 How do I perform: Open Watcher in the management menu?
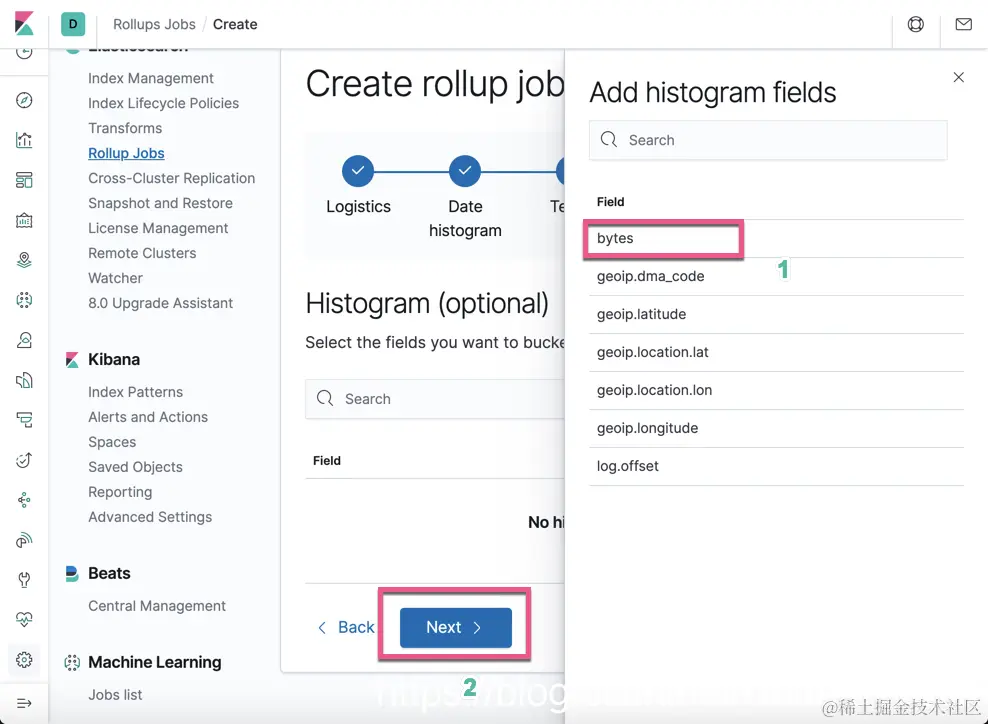[x=115, y=278]
